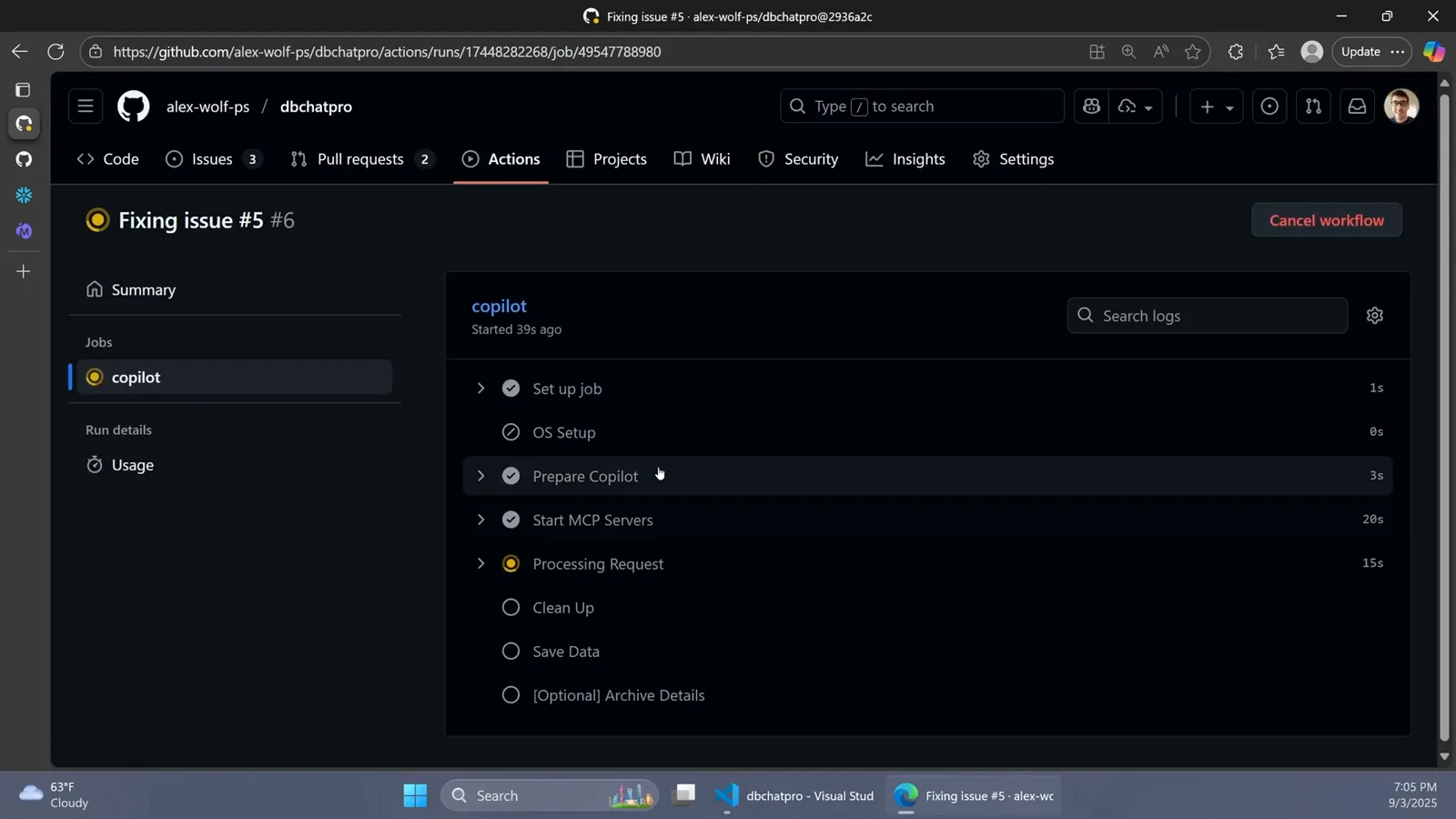The image size is (1456, 819).
Task: Open the Windows Start menu
Action: pos(415,795)
